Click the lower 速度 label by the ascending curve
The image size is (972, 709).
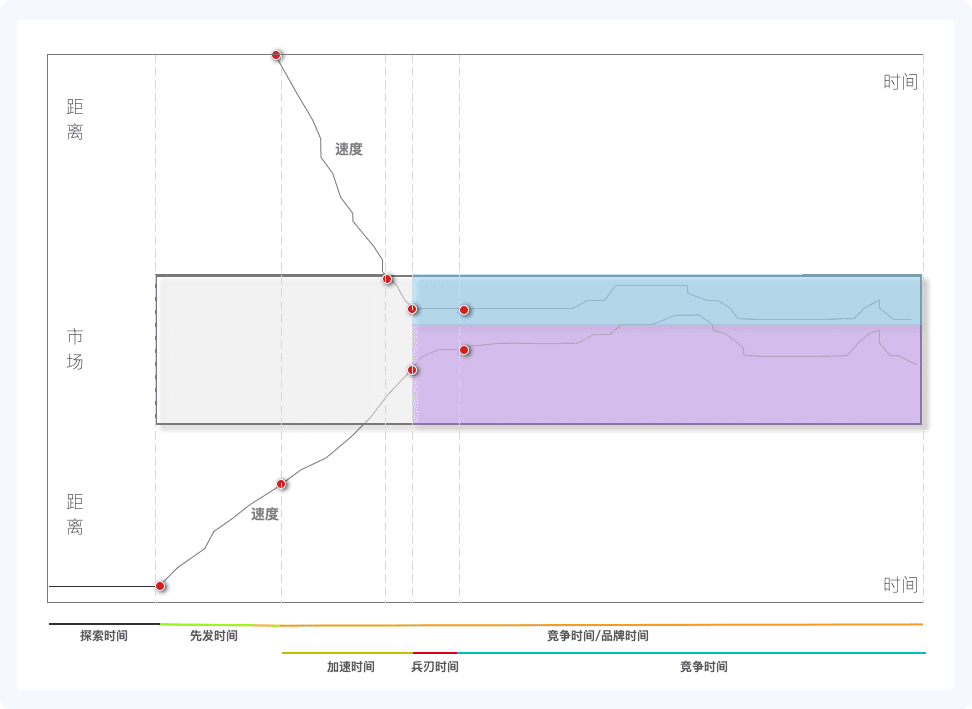coord(265,514)
